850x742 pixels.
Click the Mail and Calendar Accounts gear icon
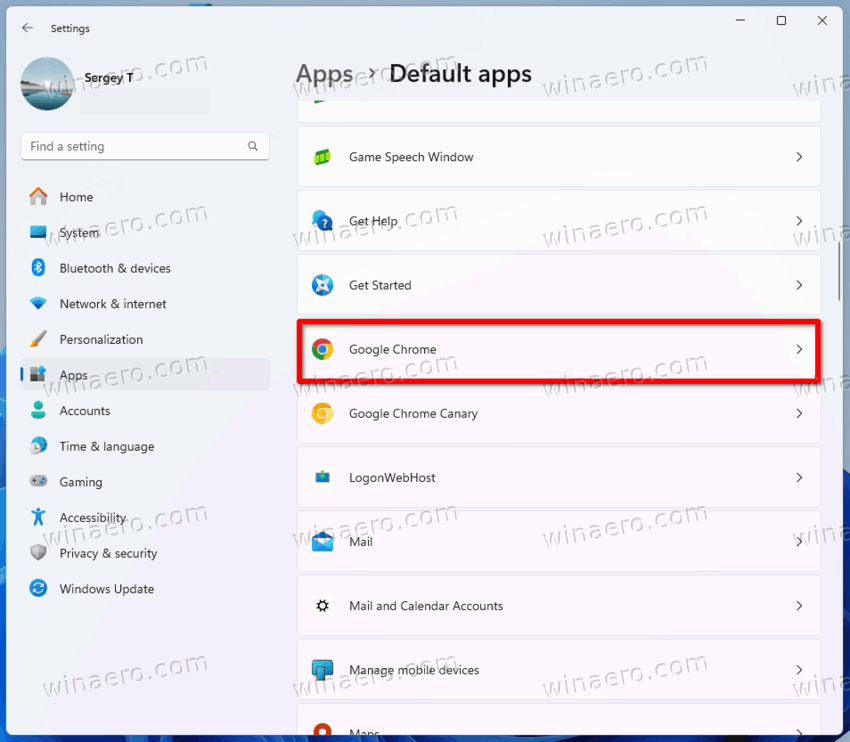tap(322, 605)
